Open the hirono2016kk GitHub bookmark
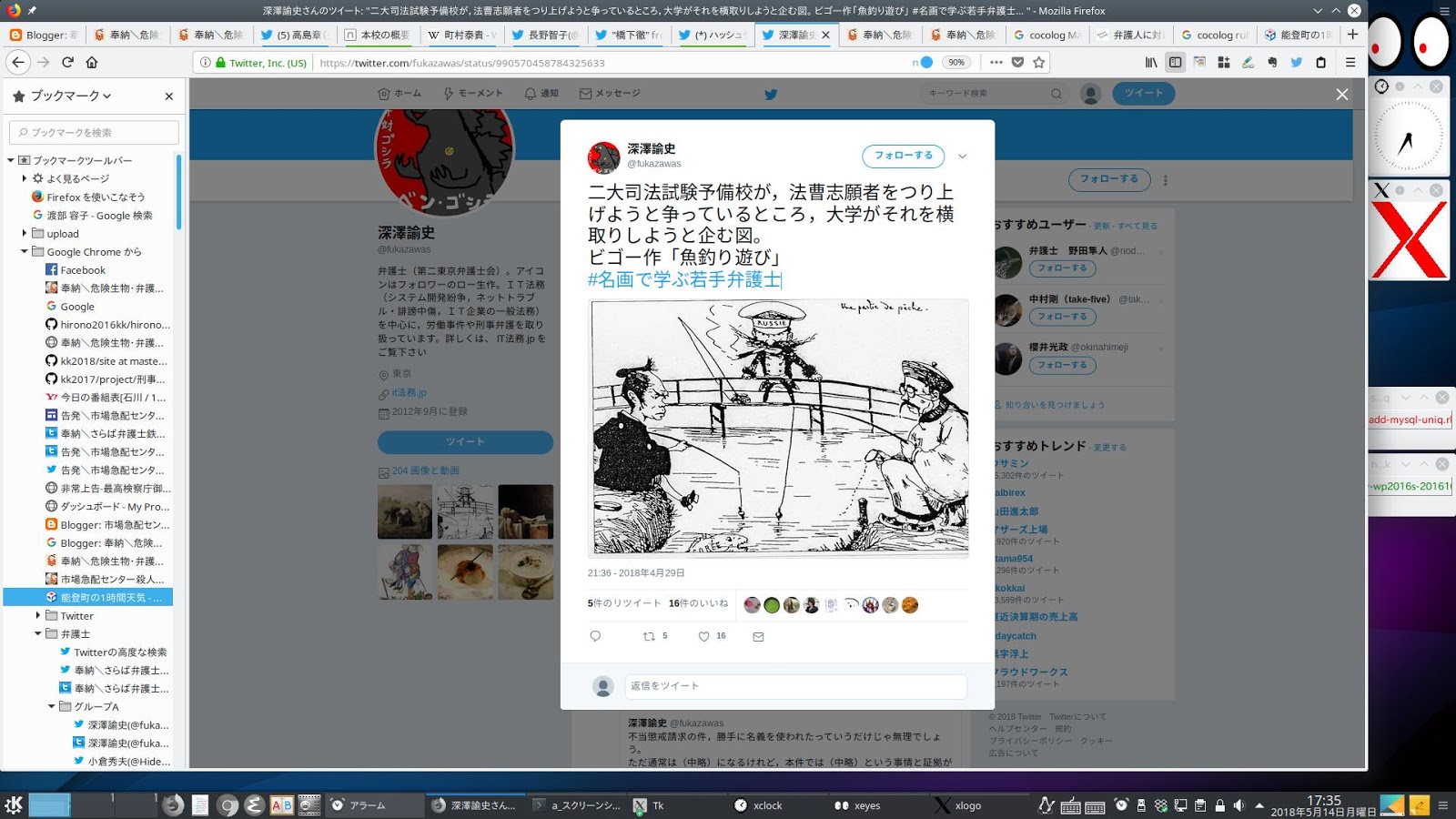Image resolution: width=1456 pixels, height=819 pixels. 107,324
